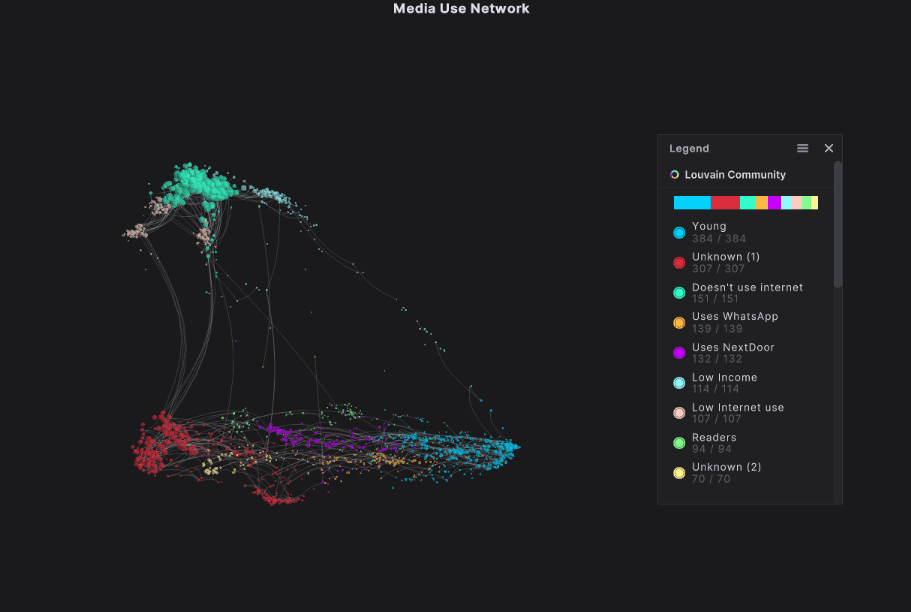
Task: Select the 'Uses WhatsApp' legend label
Action: tap(735, 316)
